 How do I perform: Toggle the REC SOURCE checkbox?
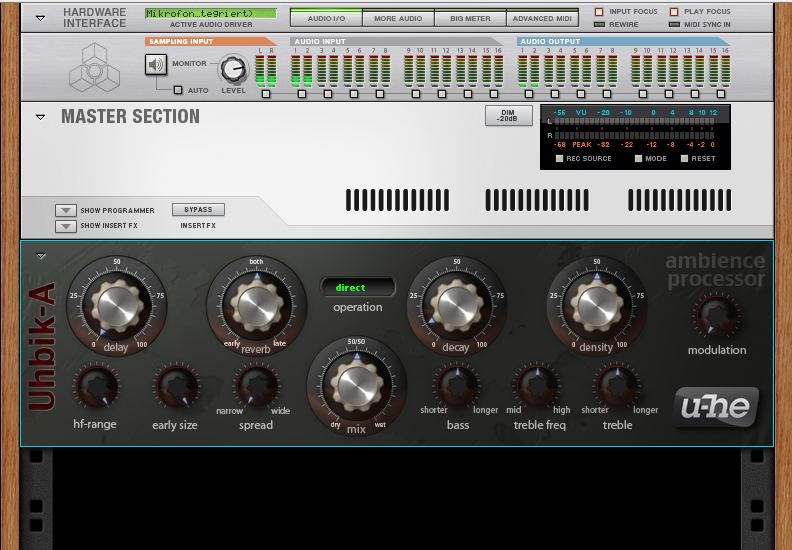[560, 159]
